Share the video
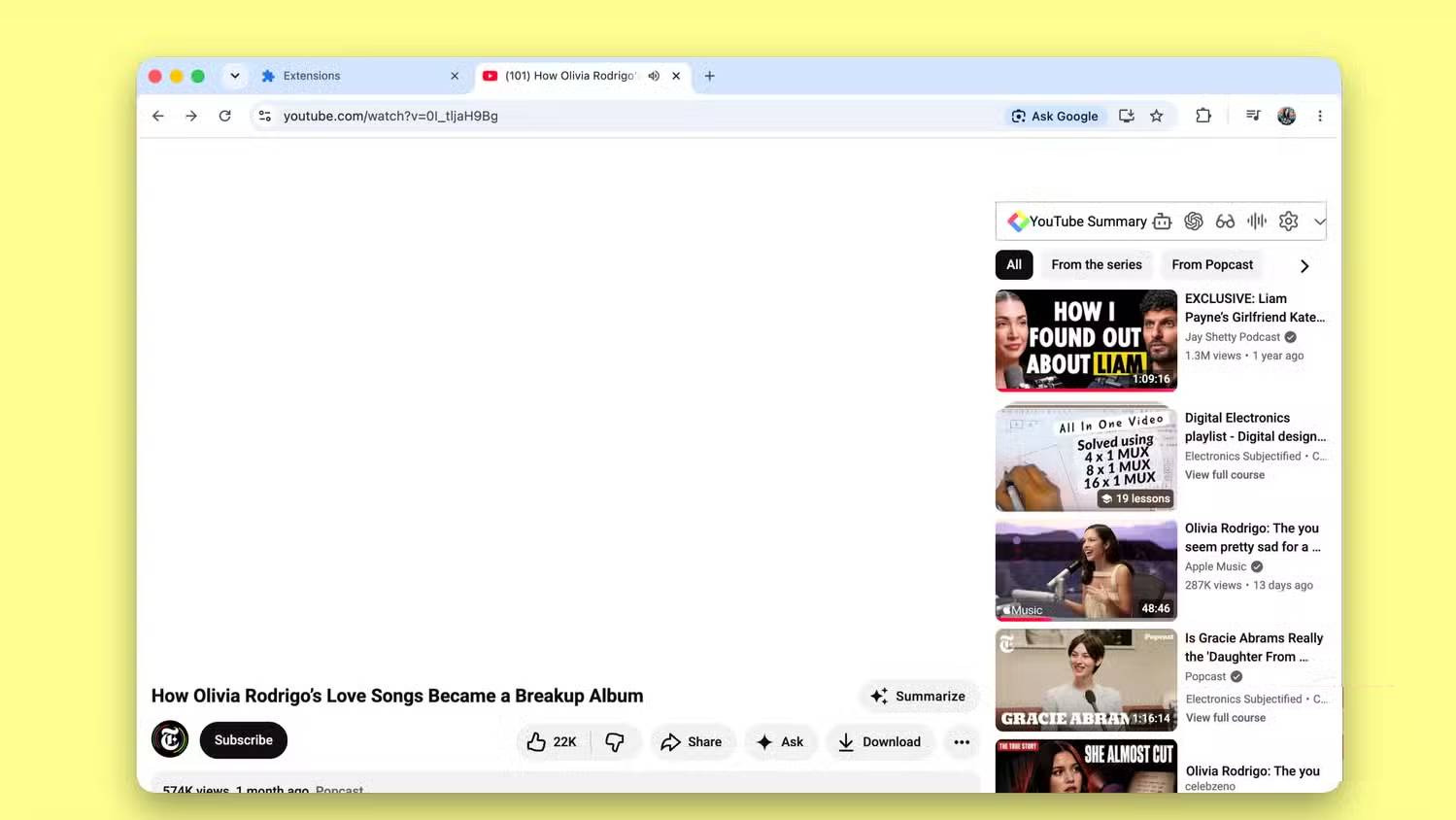 (x=692, y=742)
